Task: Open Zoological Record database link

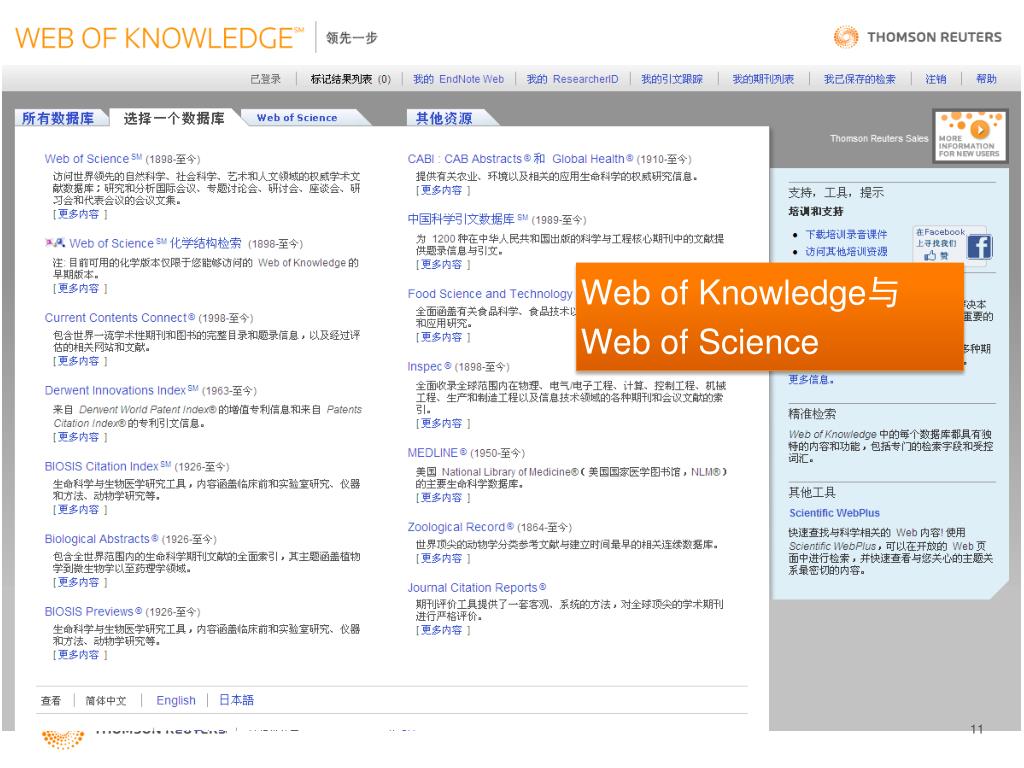Action: (460, 527)
